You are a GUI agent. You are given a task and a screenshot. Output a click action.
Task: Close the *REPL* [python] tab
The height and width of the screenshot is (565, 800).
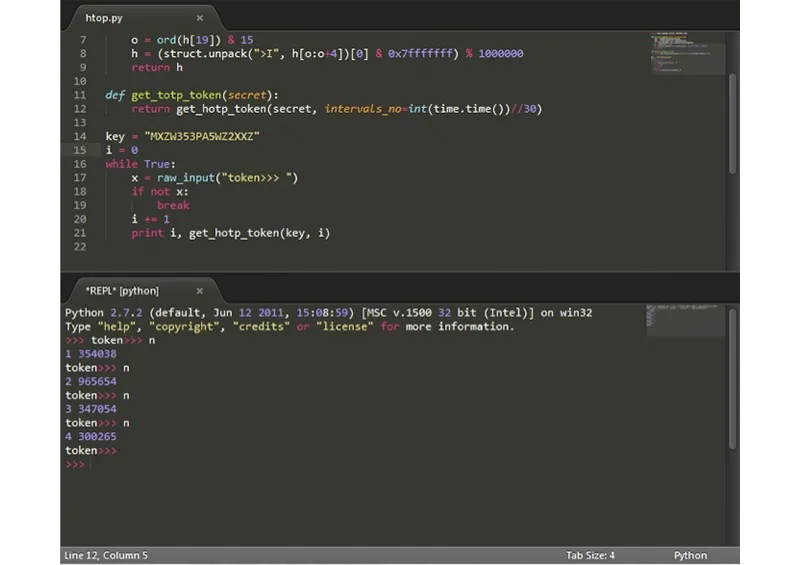tap(200, 291)
